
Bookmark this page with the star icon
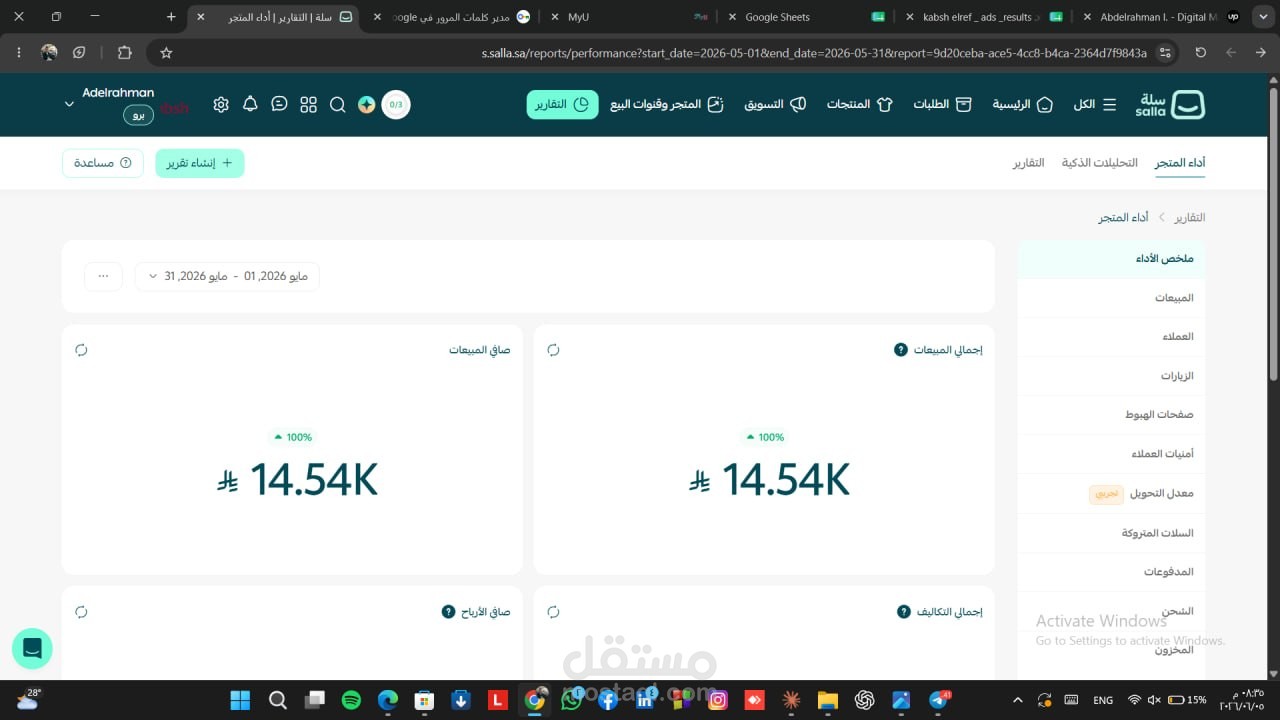coord(166,52)
